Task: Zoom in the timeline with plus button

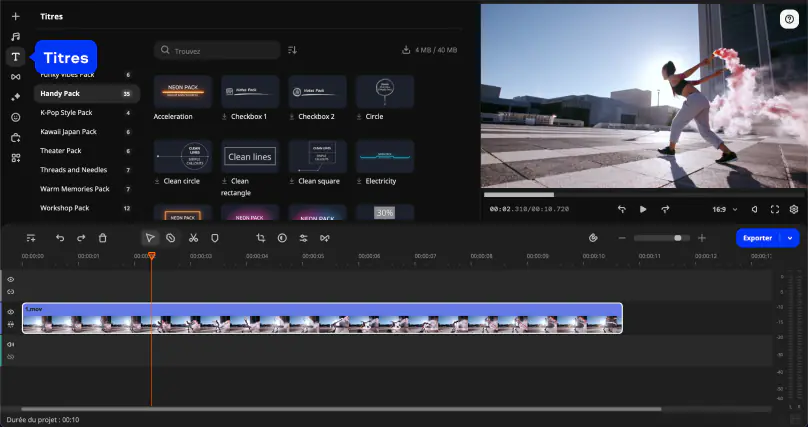Action: coord(701,238)
